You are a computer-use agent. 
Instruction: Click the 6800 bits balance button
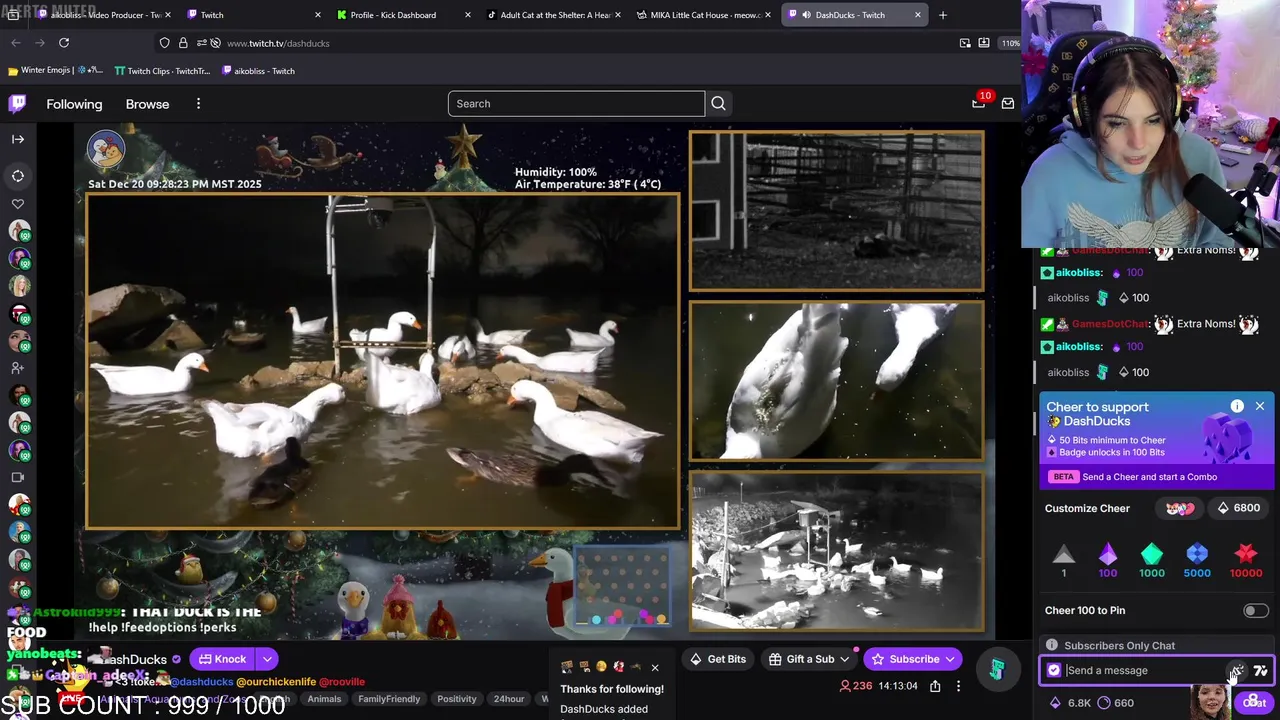pos(1237,508)
